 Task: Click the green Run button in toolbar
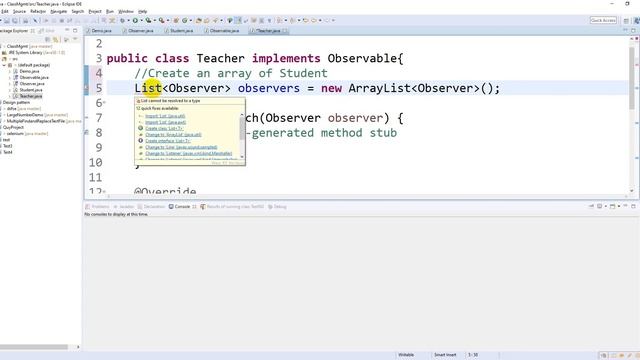[135, 20]
